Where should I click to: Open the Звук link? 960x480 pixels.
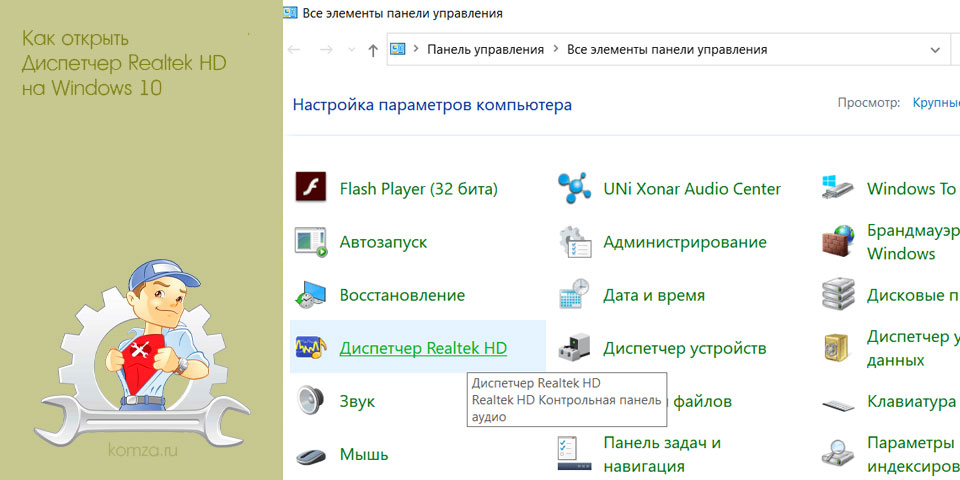click(x=358, y=402)
